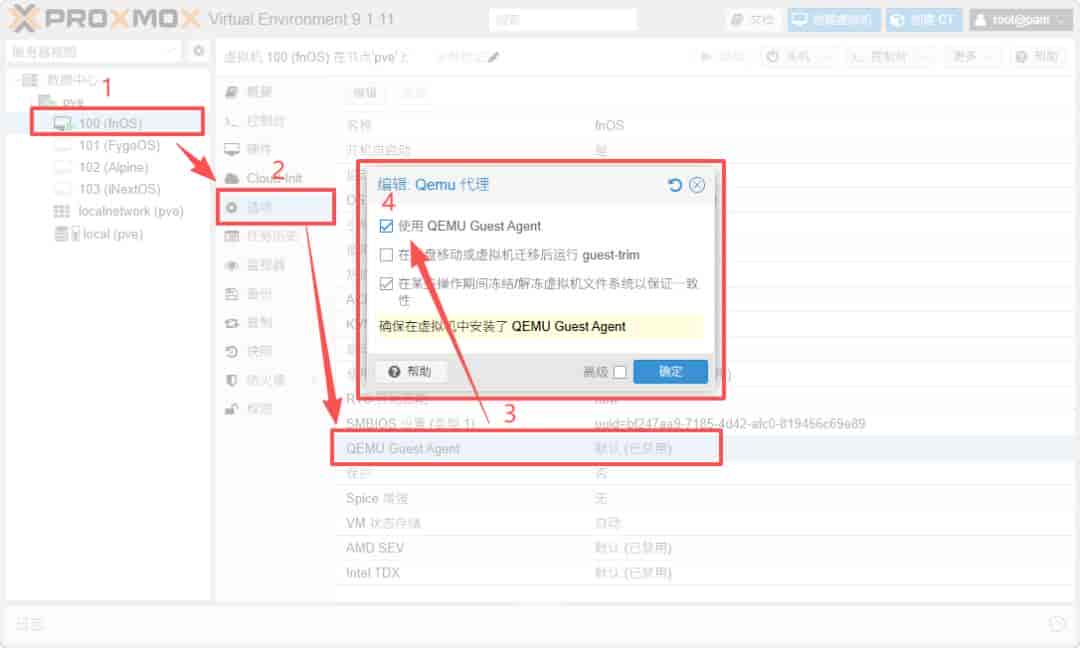This screenshot has width=1080, height=648.
Task: Open the root@pam user menu
Action: click(x=1021, y=19)
